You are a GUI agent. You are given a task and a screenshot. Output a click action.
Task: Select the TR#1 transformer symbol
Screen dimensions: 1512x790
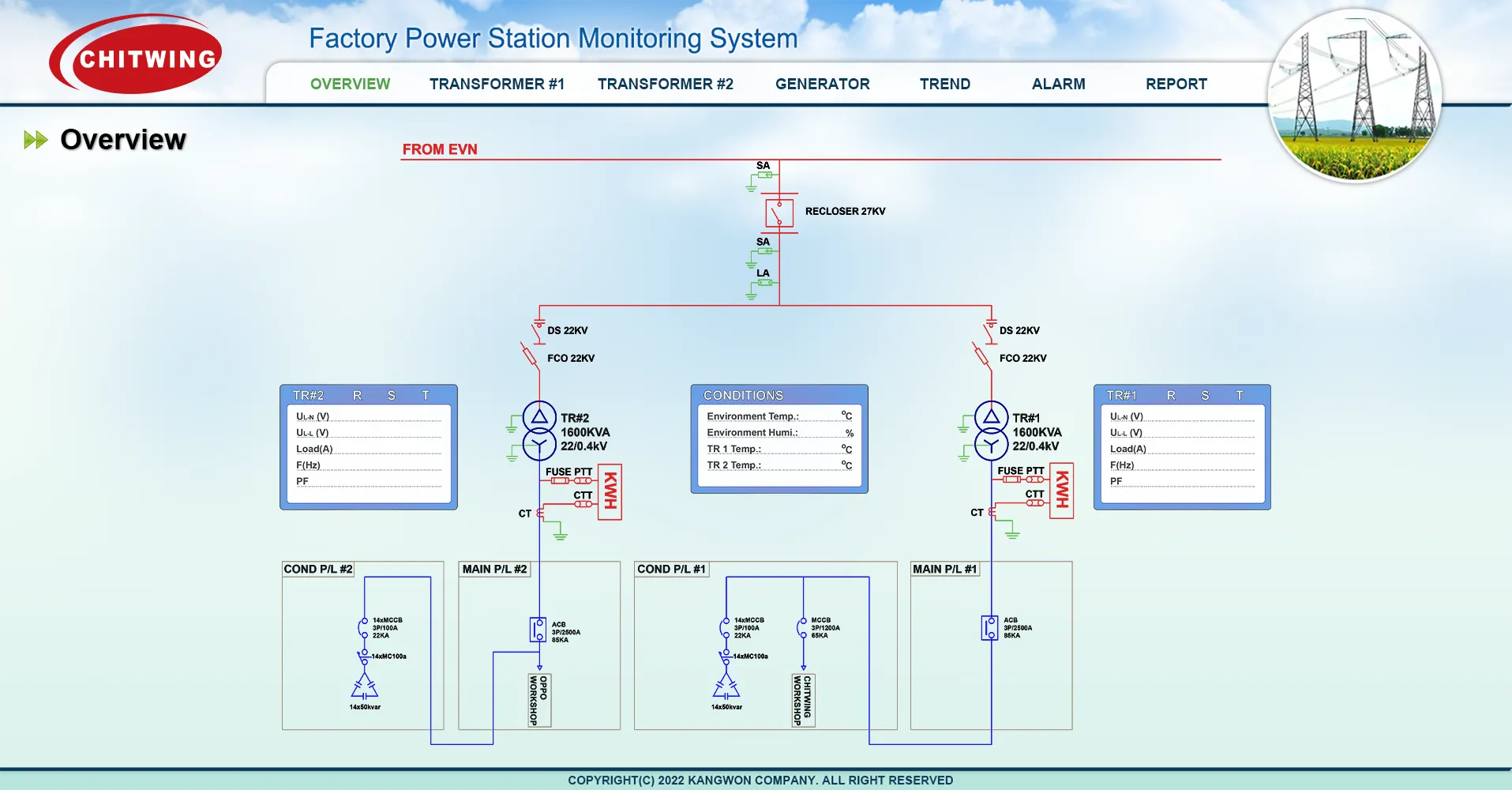[991, 431]
